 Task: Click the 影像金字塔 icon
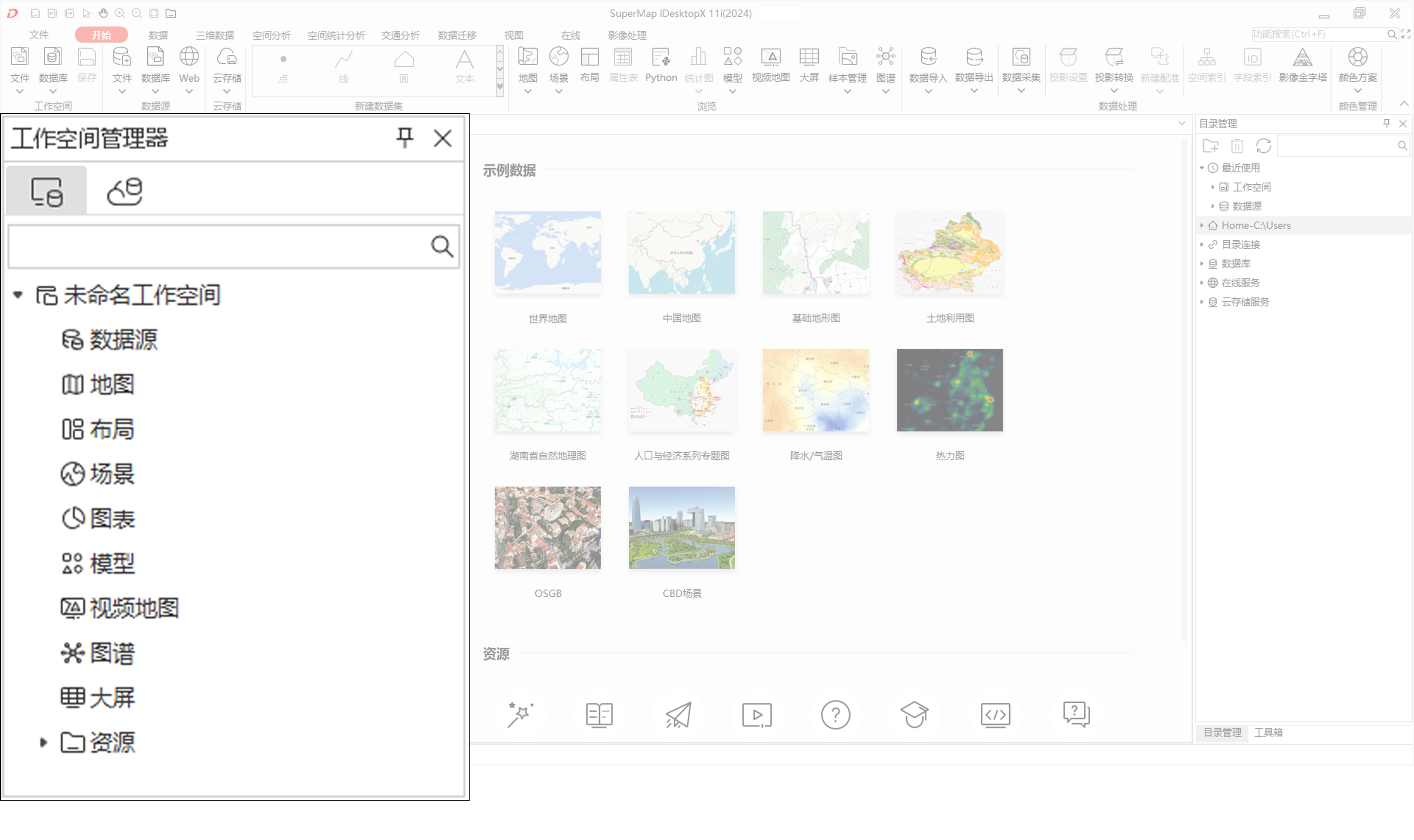click(x=1302, y=58)
